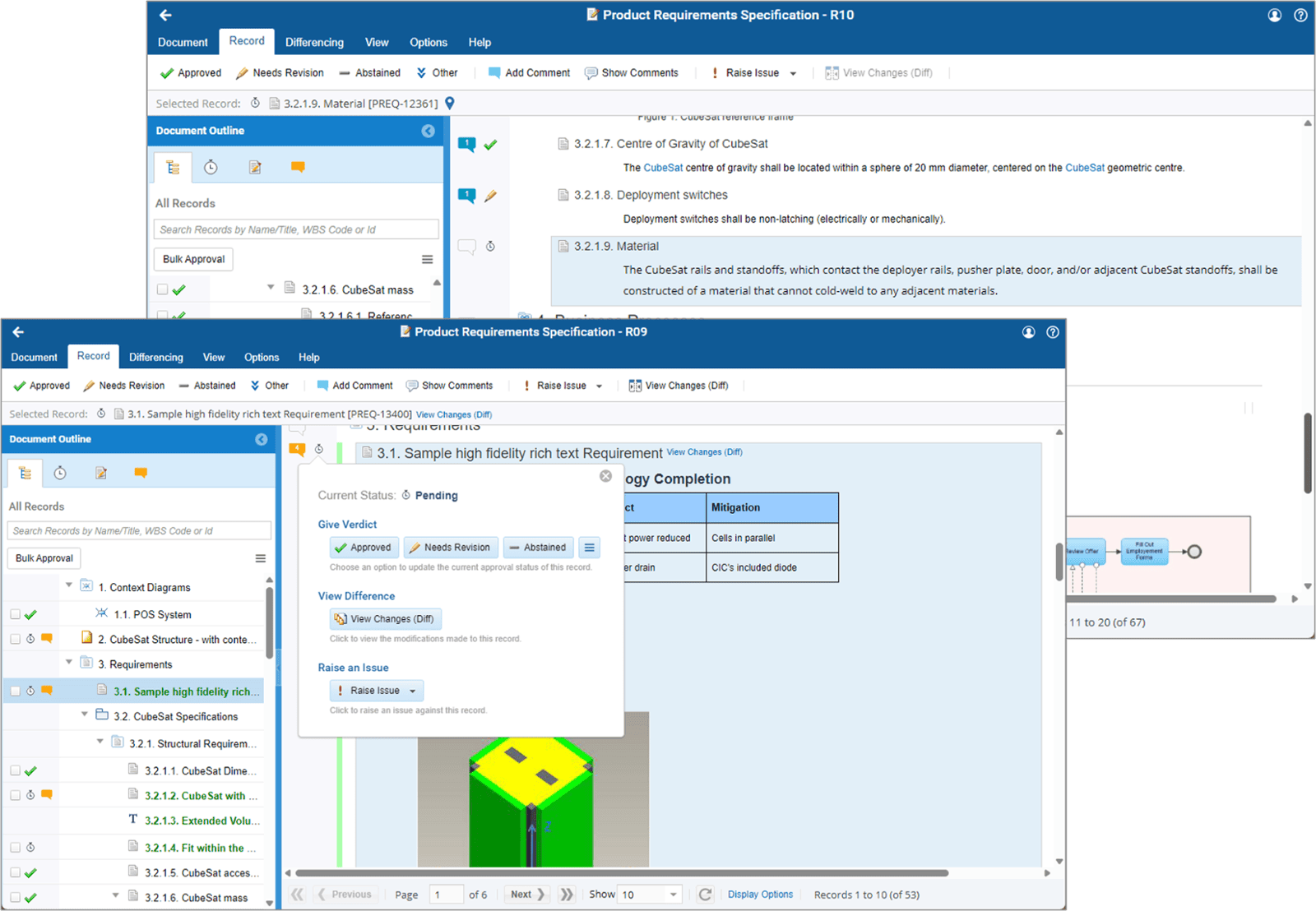Click the Approved verdict button in popup
This screenshot has height=911, width=1316.
pos(364,548)
